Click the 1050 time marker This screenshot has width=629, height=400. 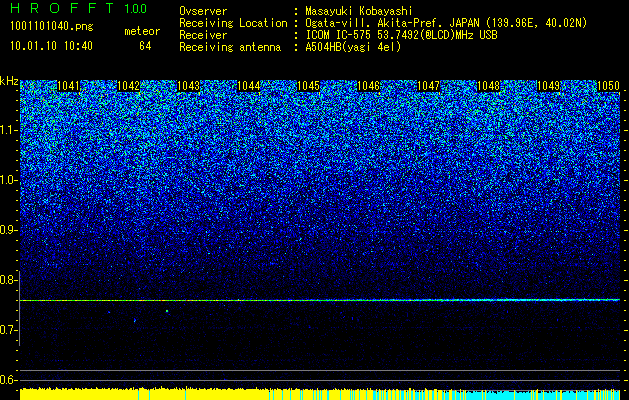click(x=609, y=86)
